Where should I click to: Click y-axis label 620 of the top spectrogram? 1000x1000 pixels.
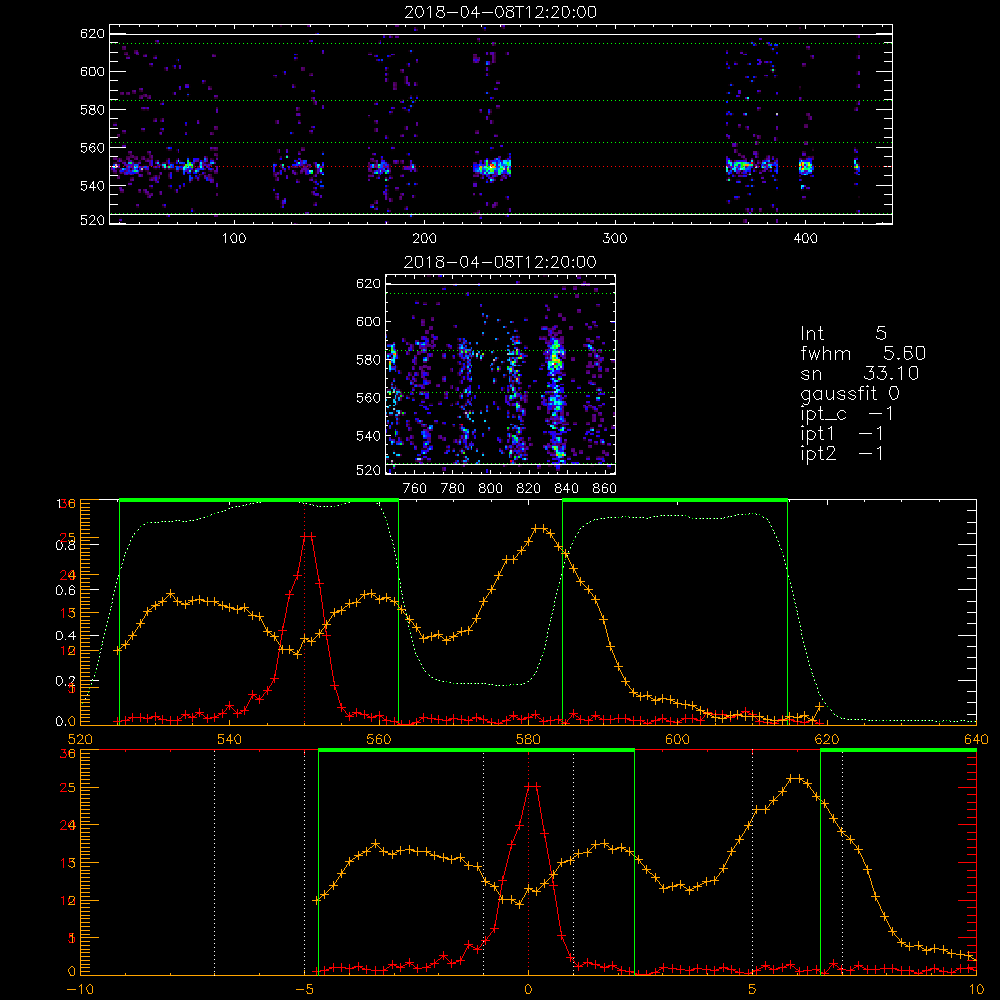click(92, 33)
